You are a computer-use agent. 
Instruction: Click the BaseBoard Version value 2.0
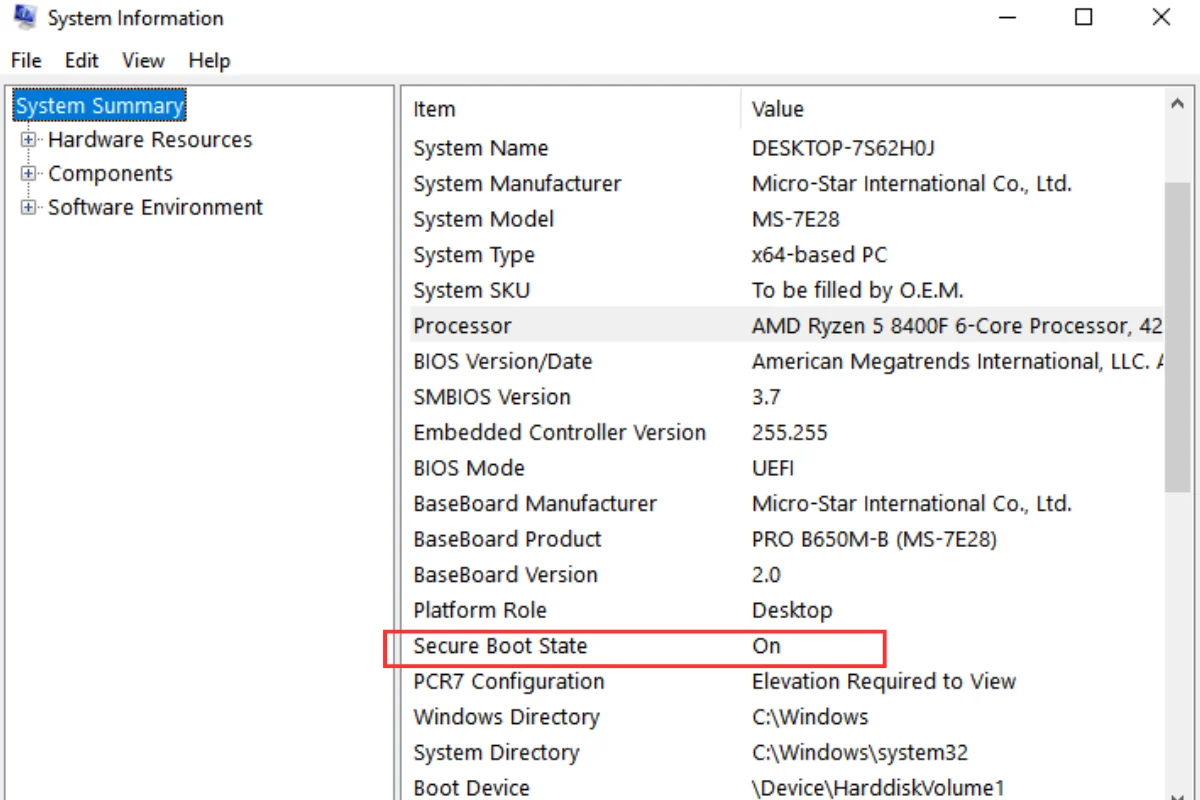point(766,574)
